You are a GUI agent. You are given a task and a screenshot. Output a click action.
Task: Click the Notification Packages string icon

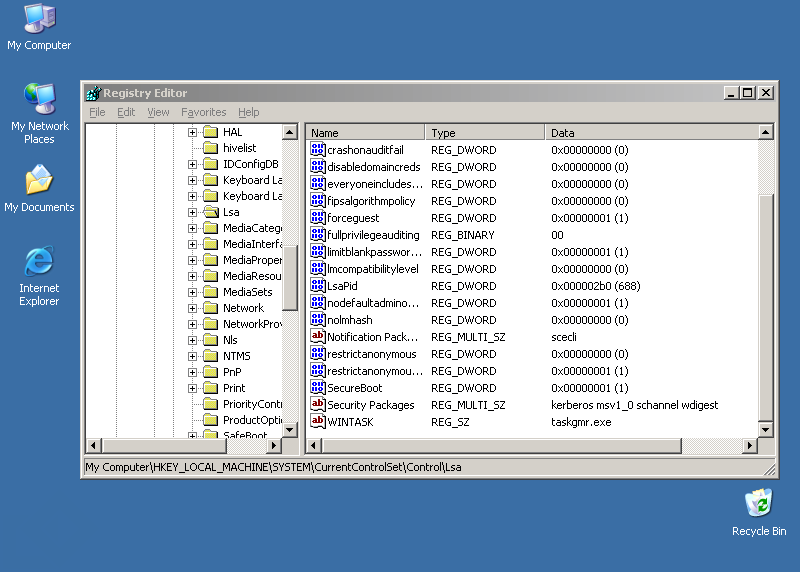[x=317, y=337]
